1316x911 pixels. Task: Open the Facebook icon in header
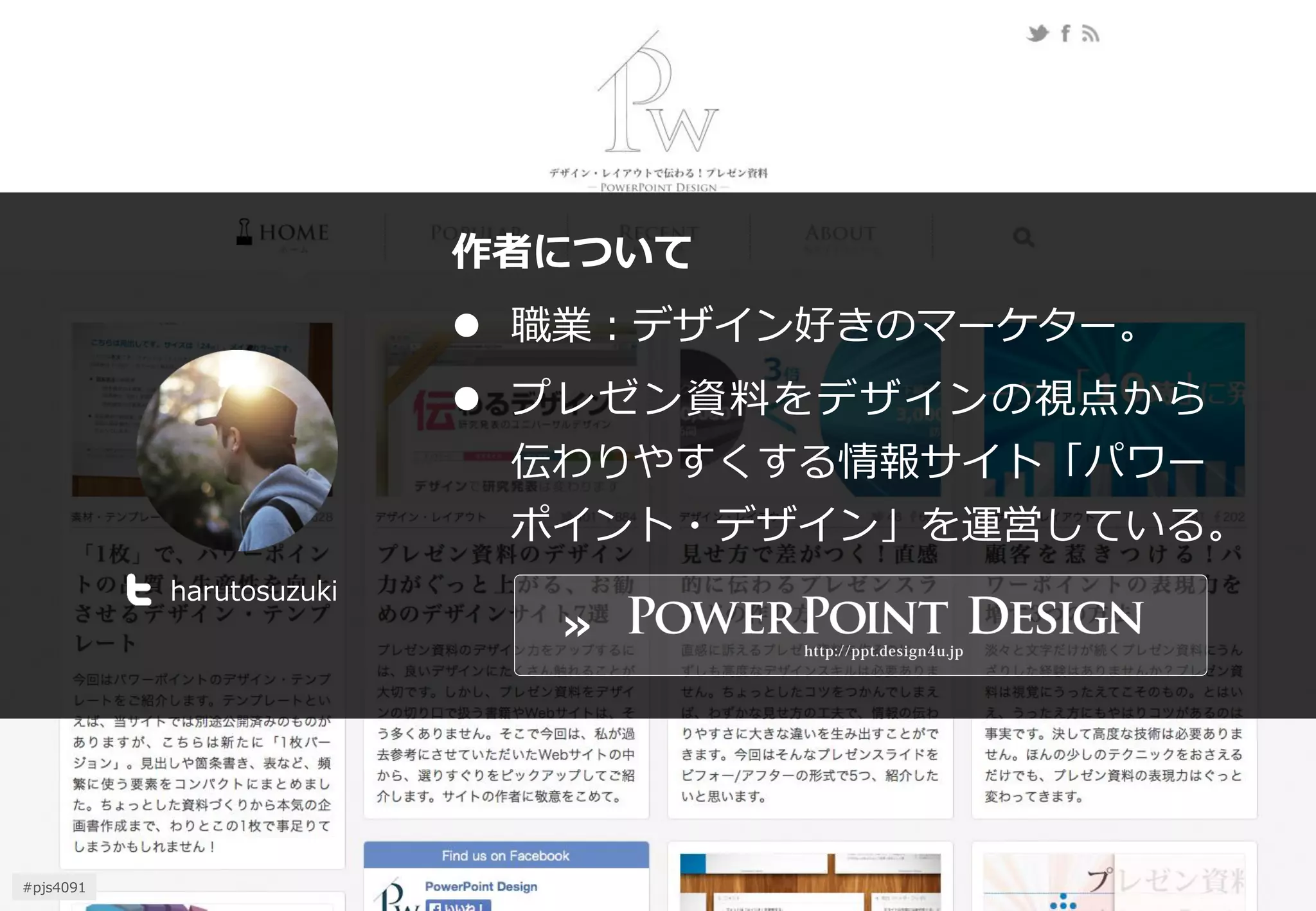coord(1065,33)
